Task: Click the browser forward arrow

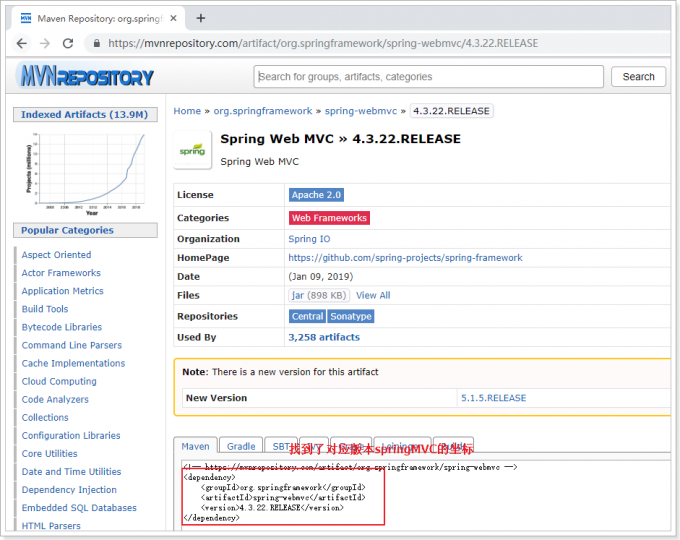Action: (43, 43)
